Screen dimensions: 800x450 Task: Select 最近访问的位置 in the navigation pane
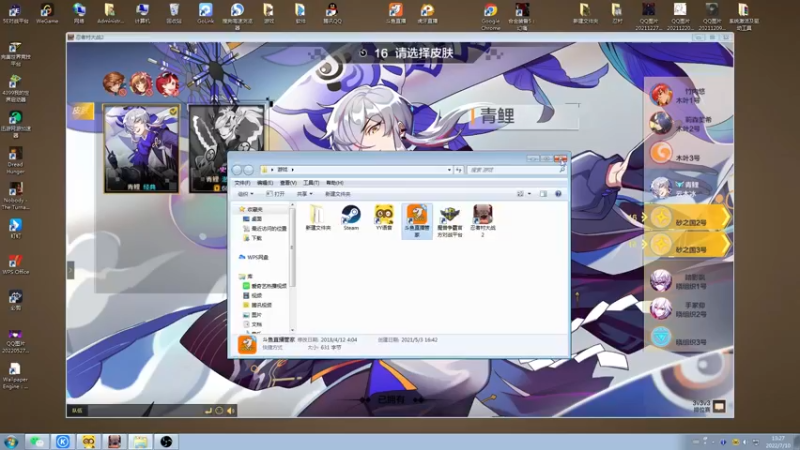[x=265, y=229]
